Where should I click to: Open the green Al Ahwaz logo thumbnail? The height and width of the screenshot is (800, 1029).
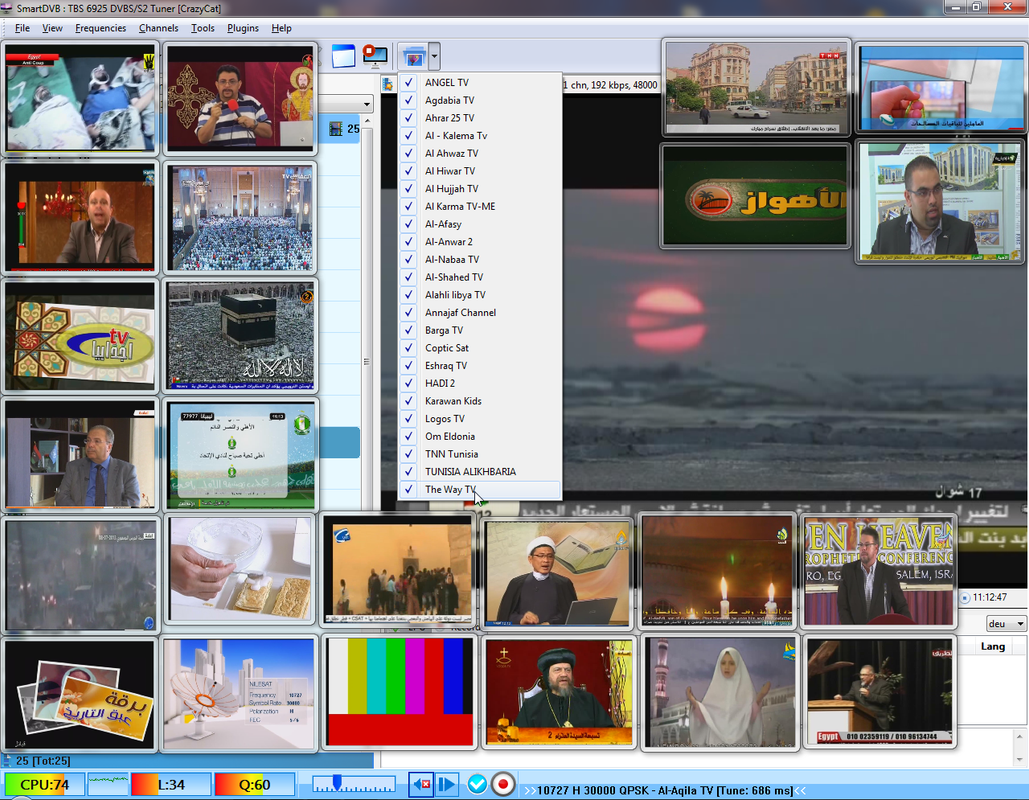755,196
